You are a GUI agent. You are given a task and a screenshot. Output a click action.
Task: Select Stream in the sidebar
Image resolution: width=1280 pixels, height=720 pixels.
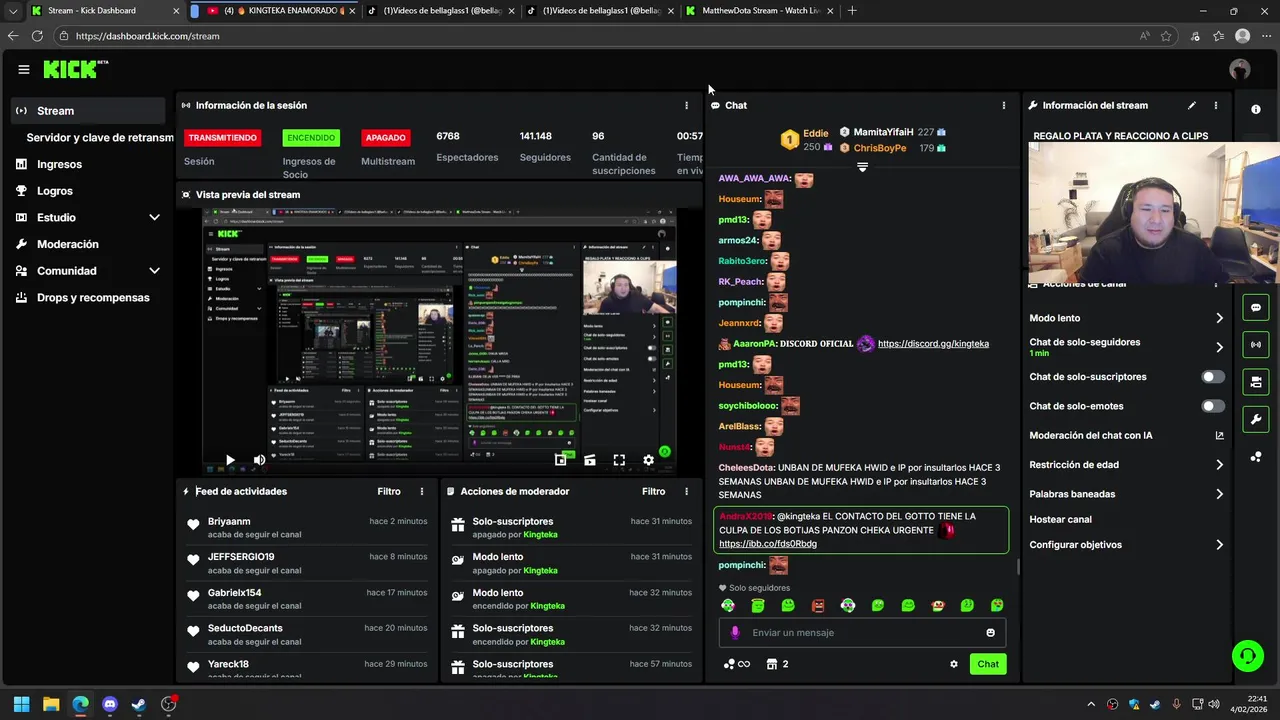point(88,111)
